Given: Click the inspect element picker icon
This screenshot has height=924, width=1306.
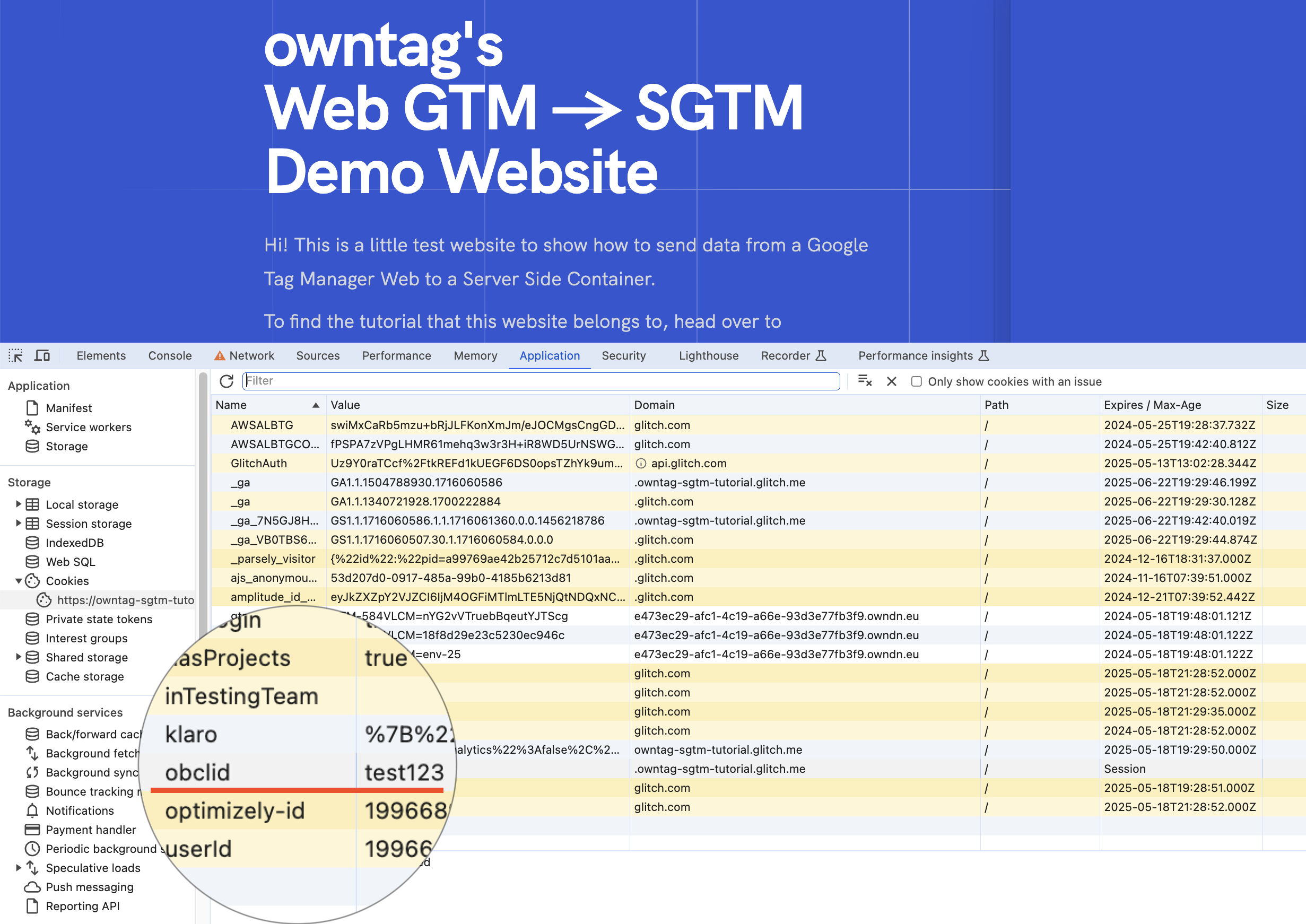Looking at the screenshot, I should (x=15, y=355).
